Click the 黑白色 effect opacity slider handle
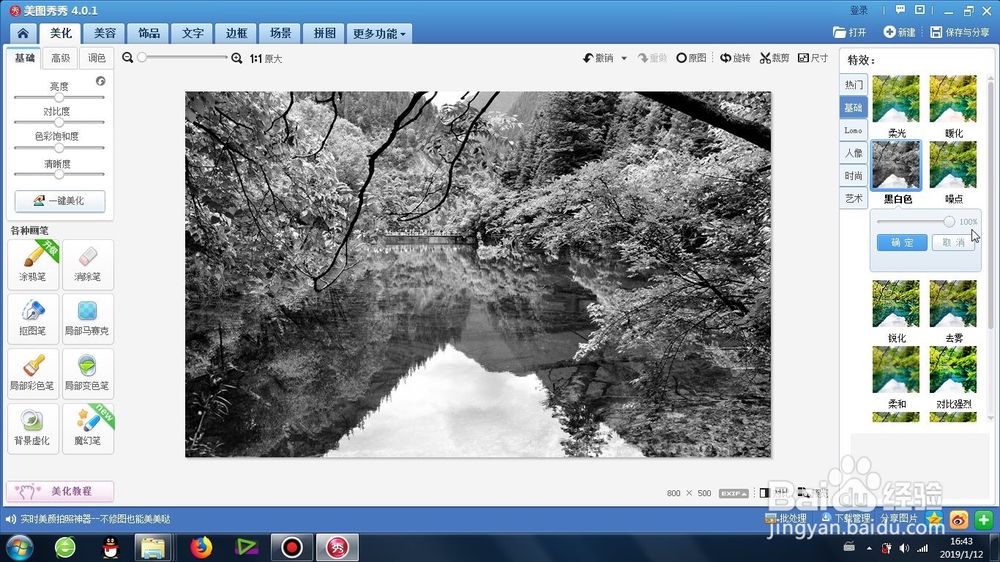Screen dimensions: 1000x562 tap(949, 221)
